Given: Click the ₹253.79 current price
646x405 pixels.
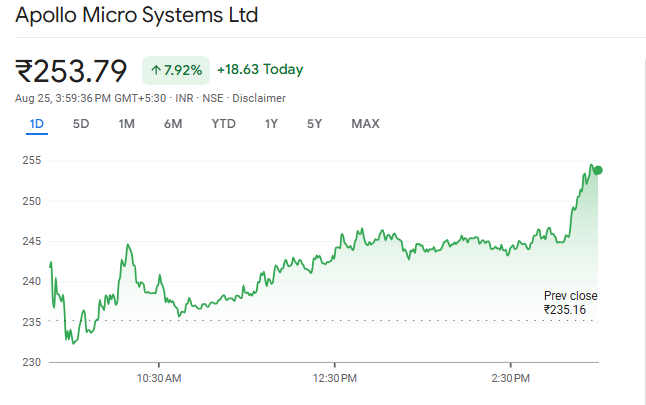Looking at the screenshot, I should pyautogui.click(x=71, y=71).
